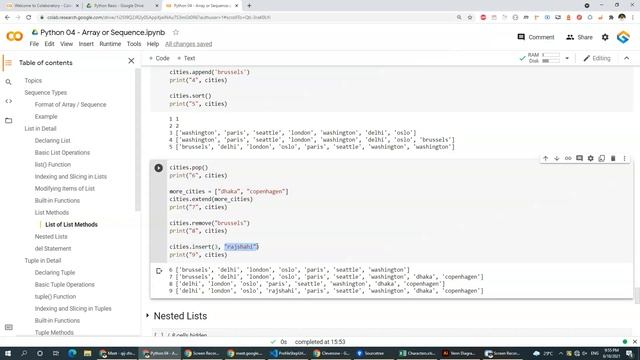Jump to Sequence Types in contents

click(x=46, y=93)
